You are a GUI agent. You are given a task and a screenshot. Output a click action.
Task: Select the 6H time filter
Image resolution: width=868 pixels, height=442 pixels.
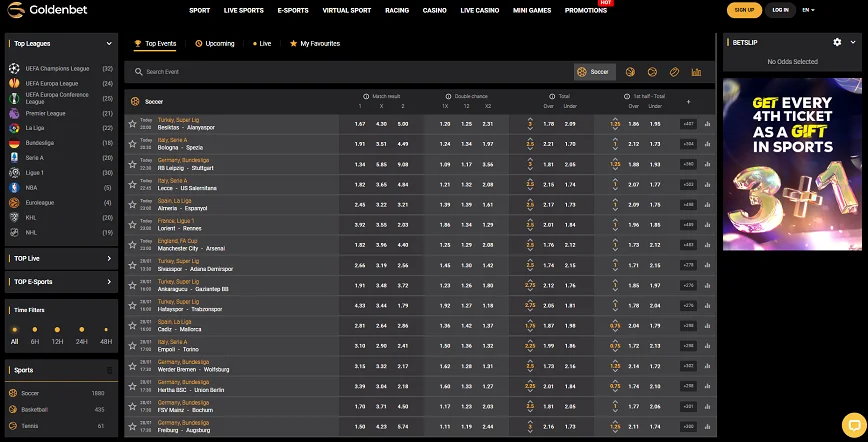tap(35, 336)
